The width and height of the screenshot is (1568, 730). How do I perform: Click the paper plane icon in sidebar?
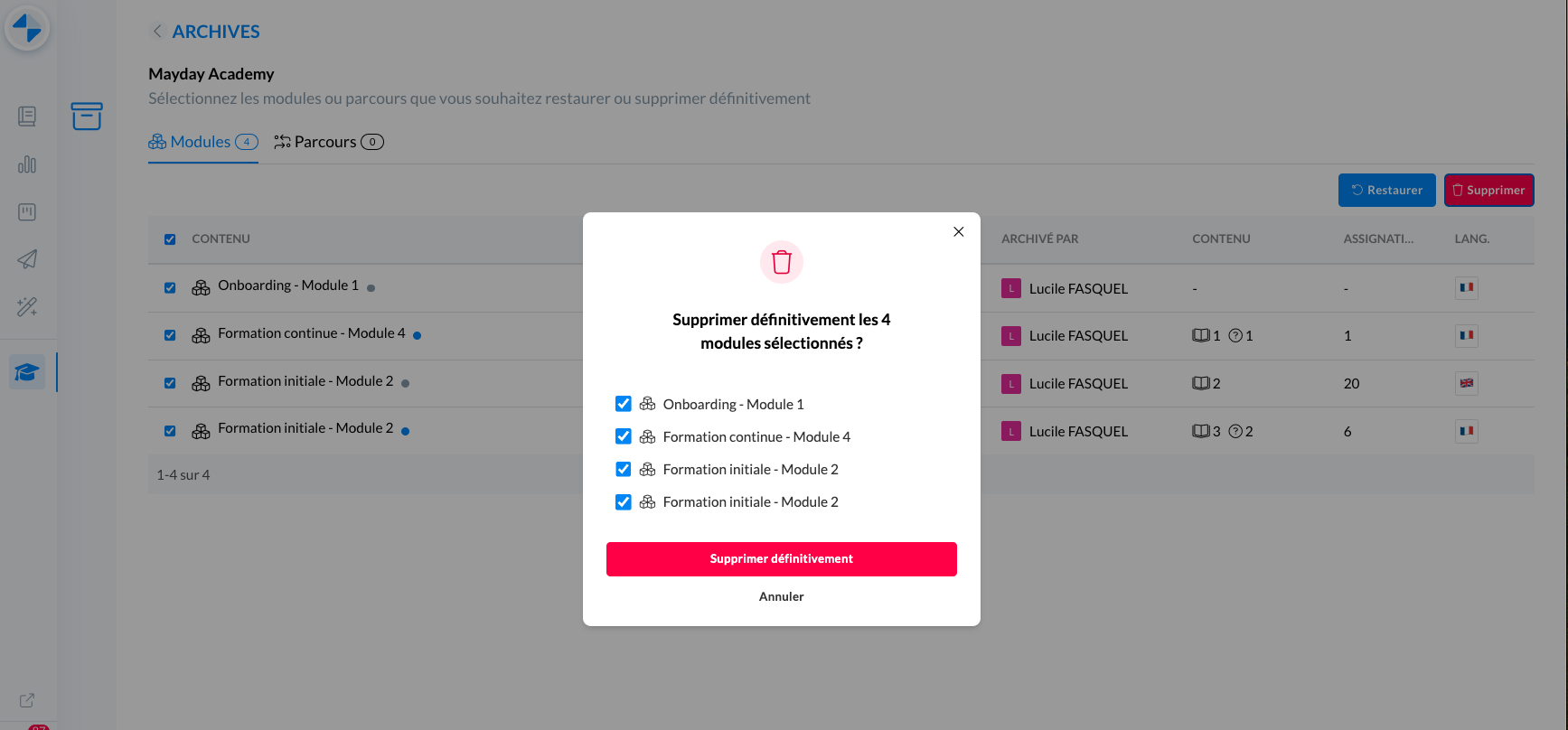(27, 259)
